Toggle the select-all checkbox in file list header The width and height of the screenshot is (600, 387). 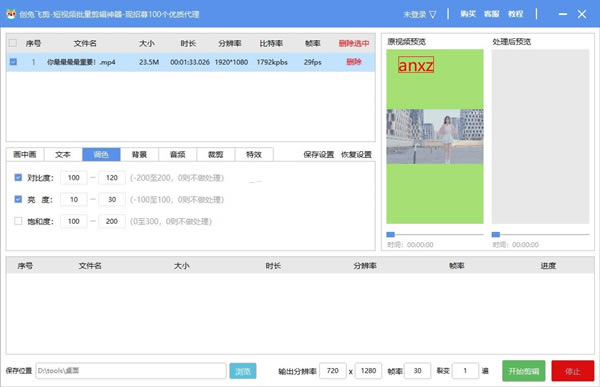(x=13, y=43)
